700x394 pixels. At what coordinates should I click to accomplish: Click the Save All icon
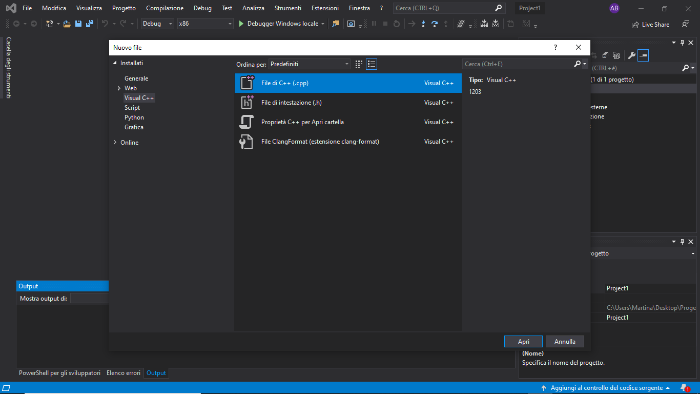(89, 24)
